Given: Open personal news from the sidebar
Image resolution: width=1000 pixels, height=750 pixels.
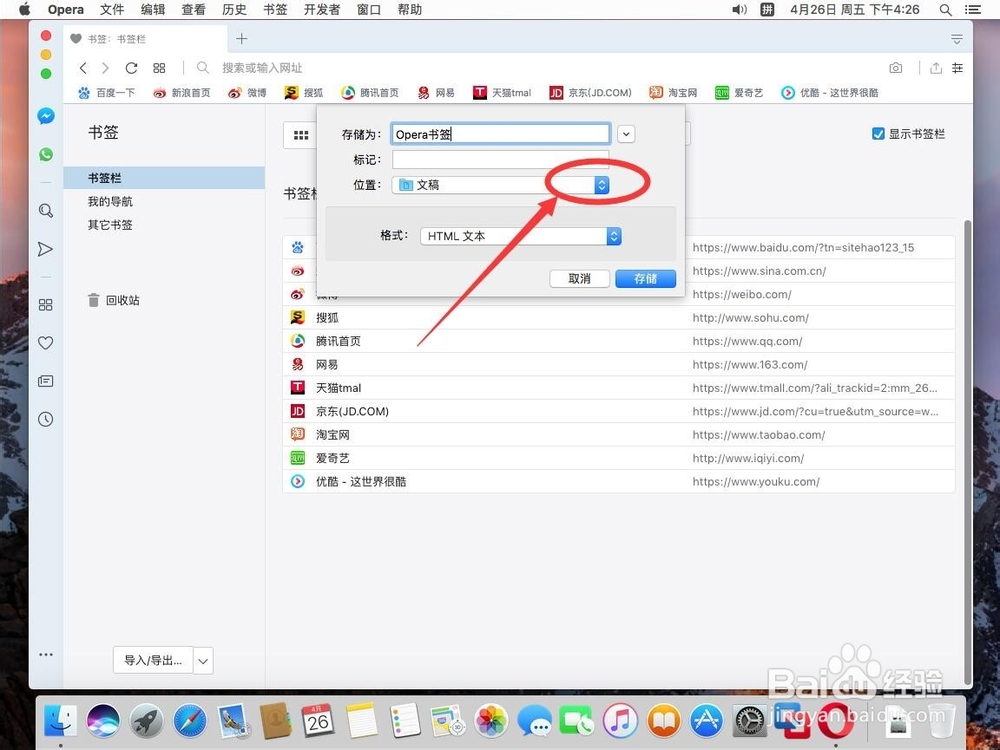Looking at the screenshot, I should (x=46, y=381).
